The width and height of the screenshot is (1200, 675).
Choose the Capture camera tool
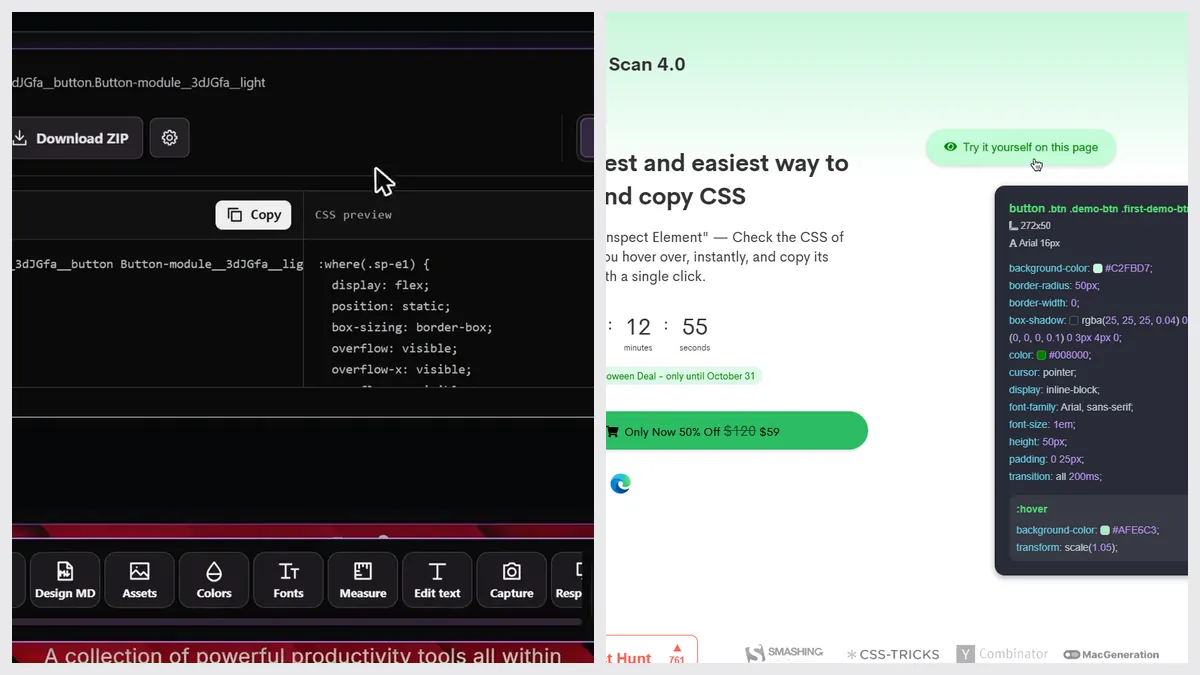tap(512, 580)
